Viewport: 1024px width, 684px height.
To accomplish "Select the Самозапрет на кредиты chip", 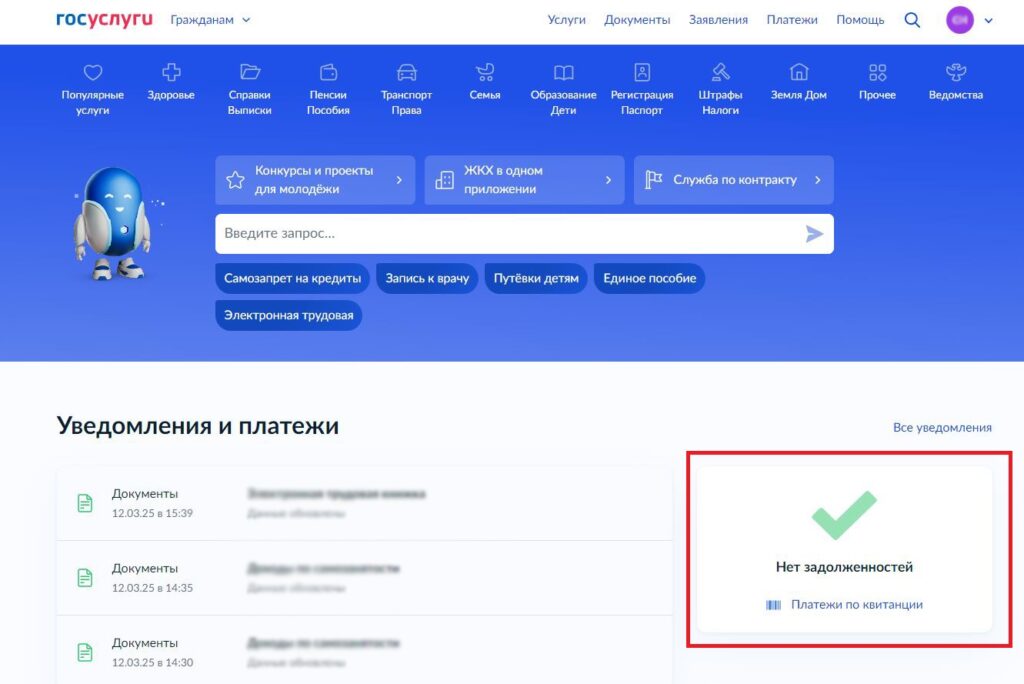I will (293, 278).
